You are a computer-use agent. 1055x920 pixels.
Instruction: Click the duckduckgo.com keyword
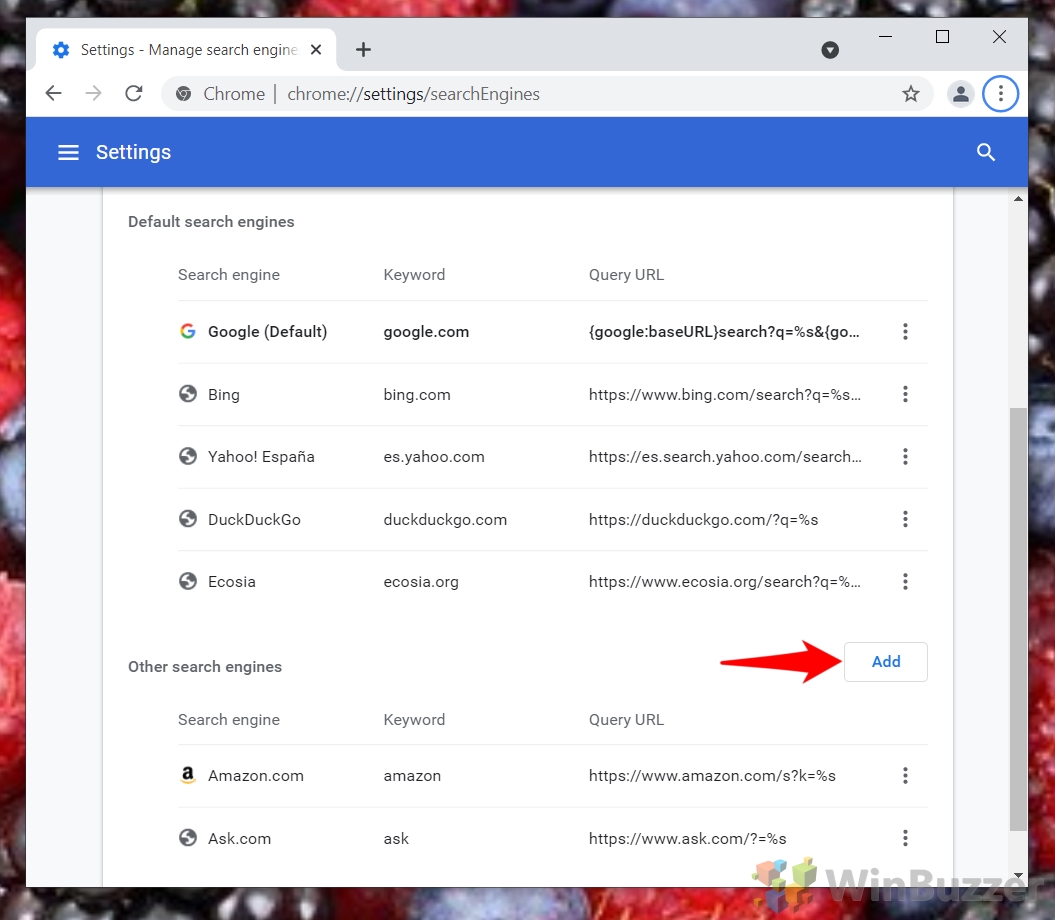pos(445,520)
